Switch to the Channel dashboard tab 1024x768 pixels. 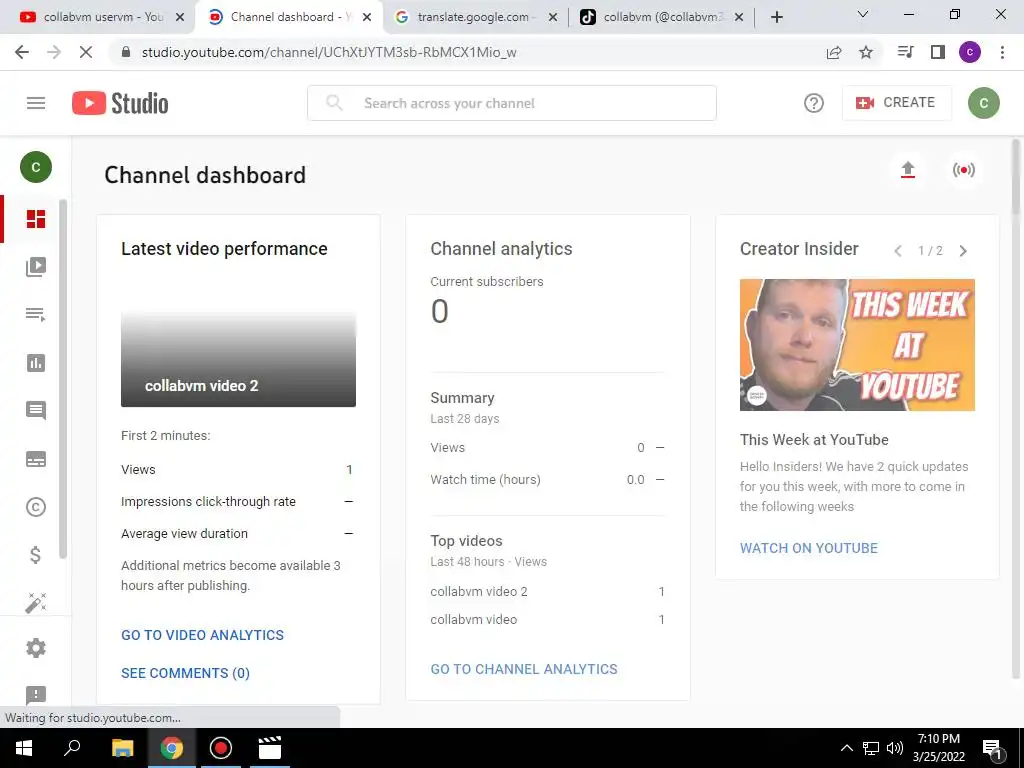(291, 17)
